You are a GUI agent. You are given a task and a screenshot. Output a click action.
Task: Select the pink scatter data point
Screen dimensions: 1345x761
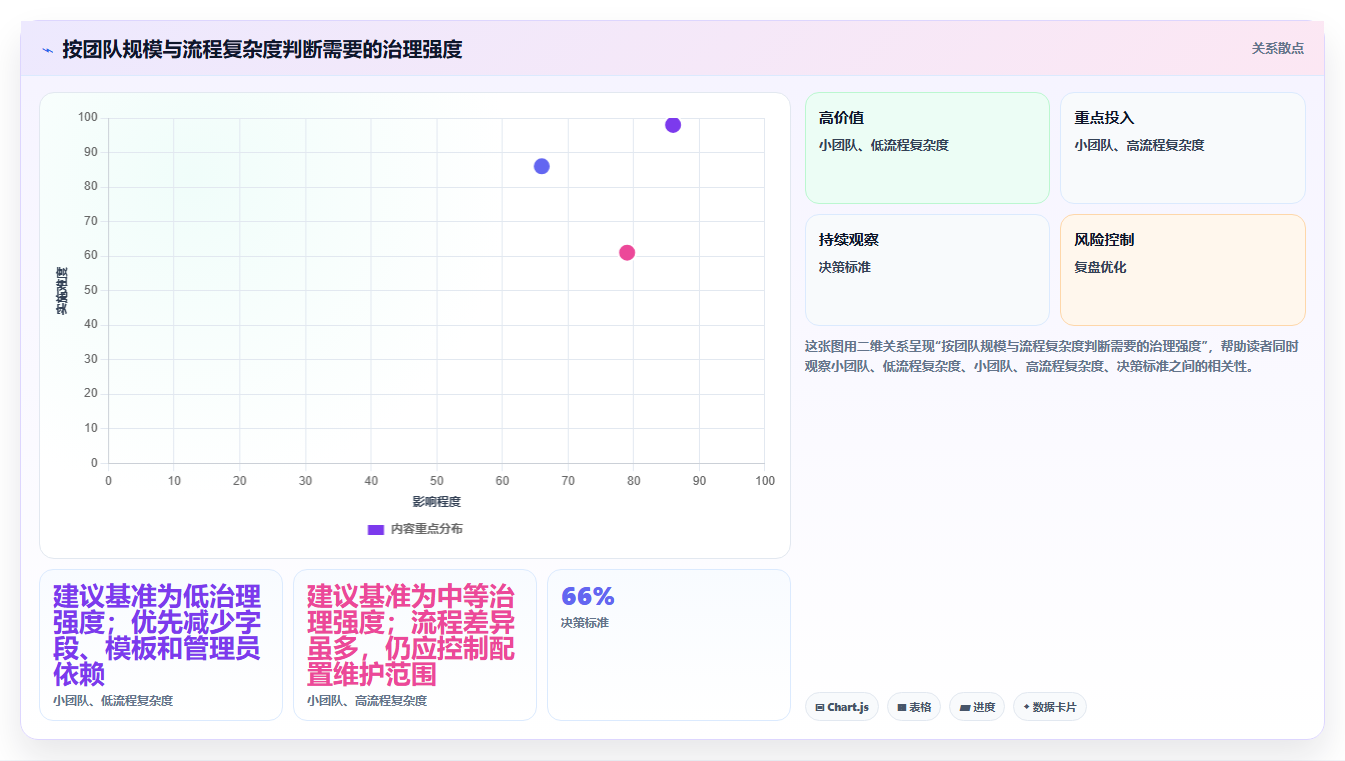click(627, 252)
